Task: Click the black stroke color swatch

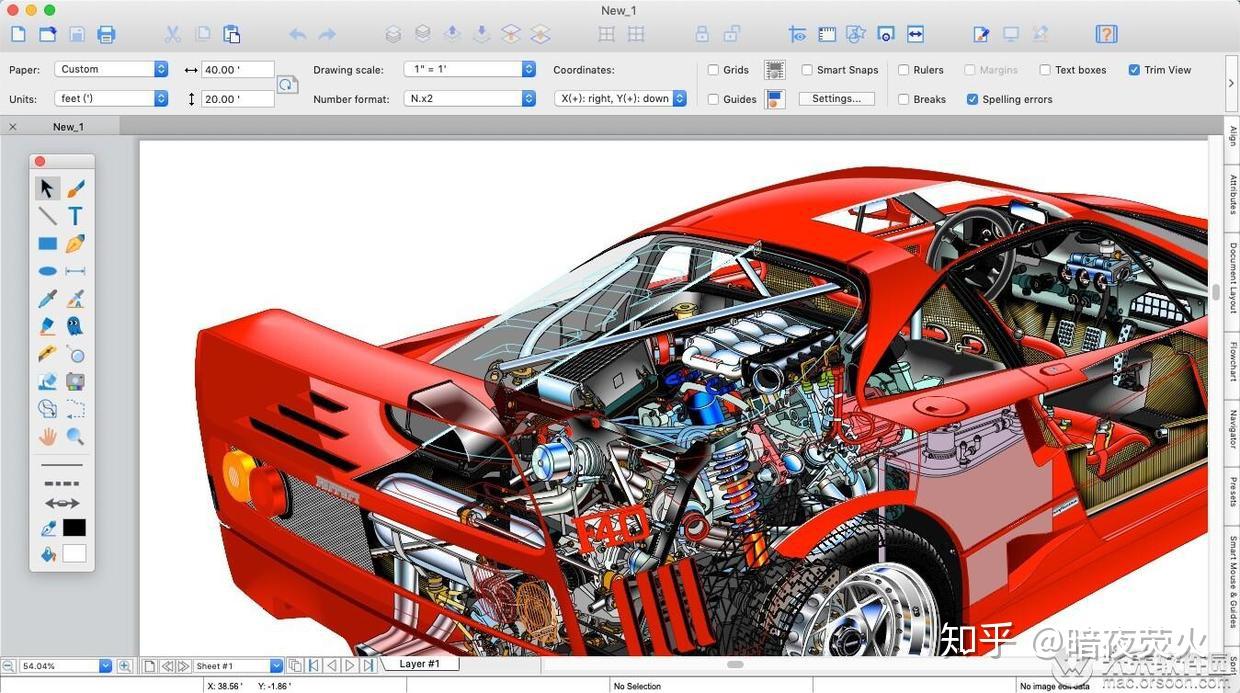Action: click(75, 527)
